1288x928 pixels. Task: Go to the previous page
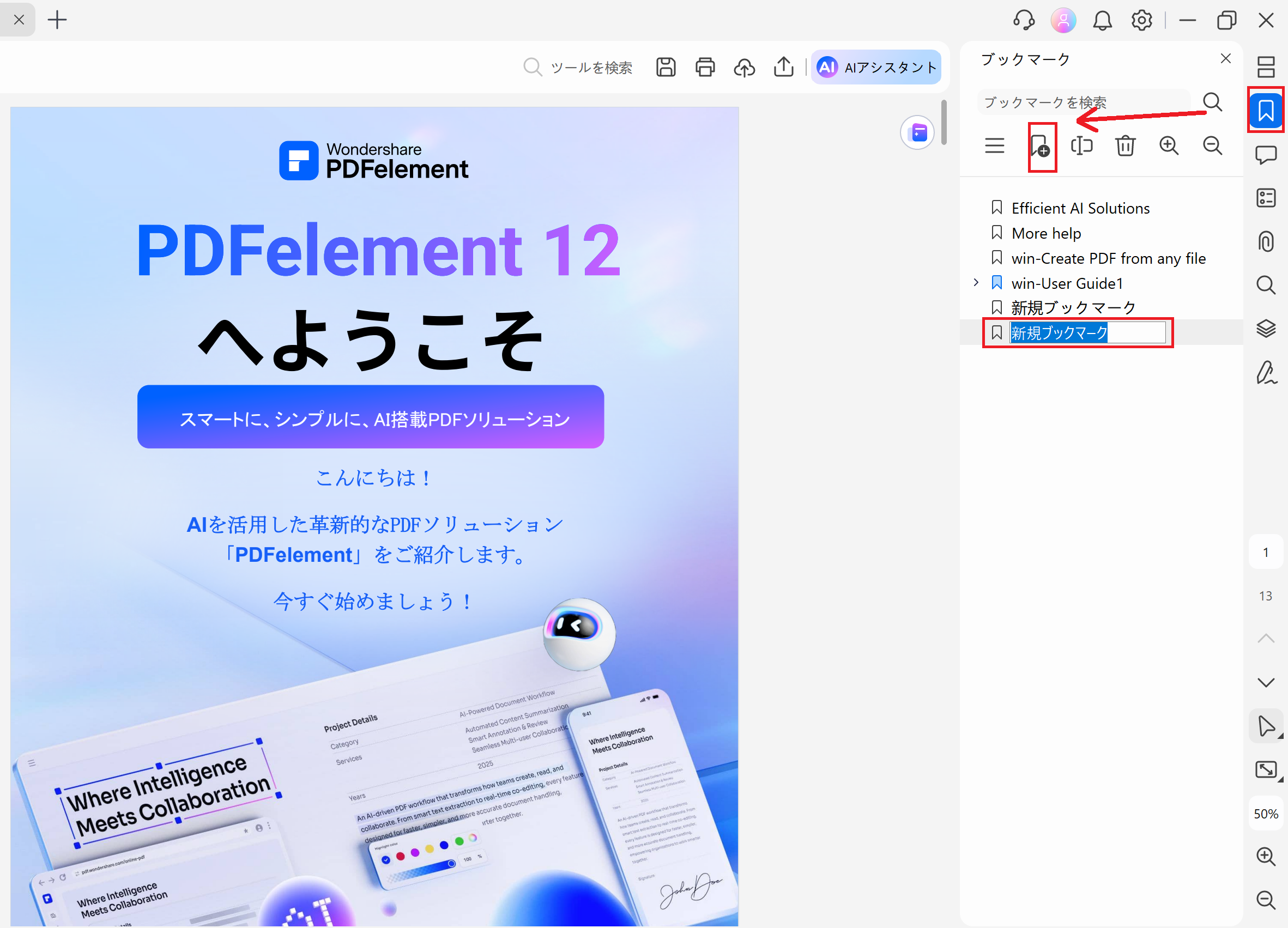[x=1266, y=639]
